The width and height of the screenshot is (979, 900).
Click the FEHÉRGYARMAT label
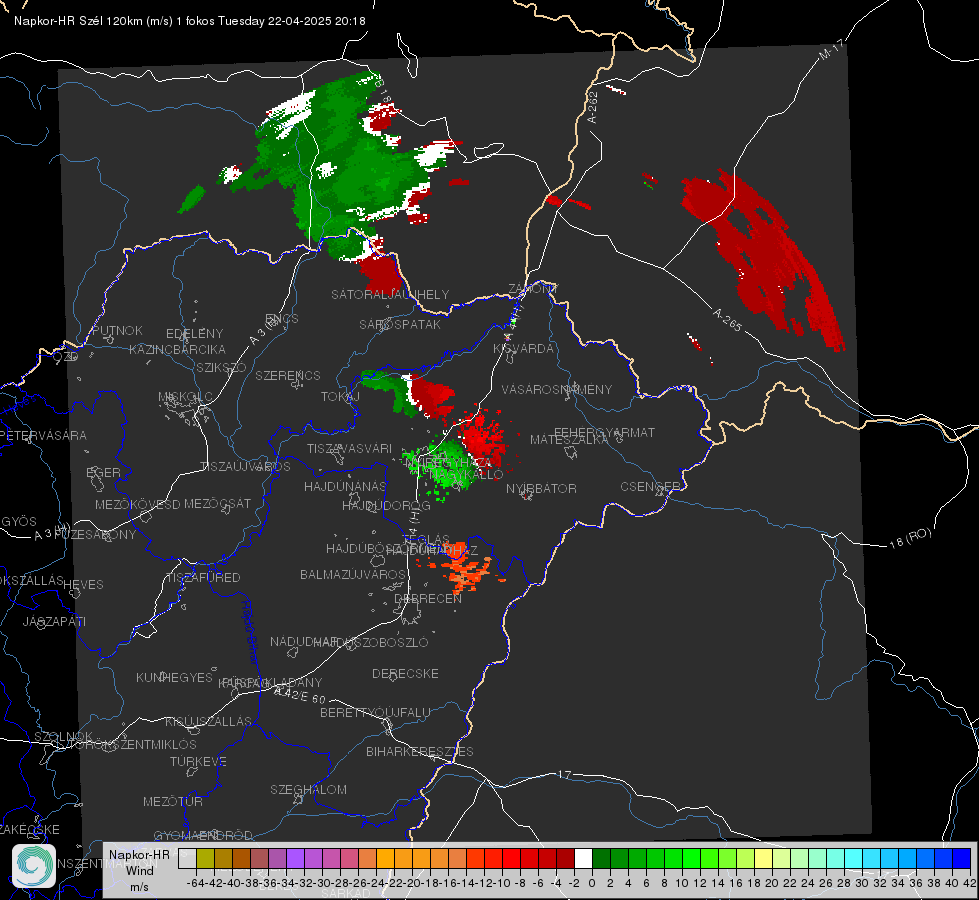tap(604, 432)
